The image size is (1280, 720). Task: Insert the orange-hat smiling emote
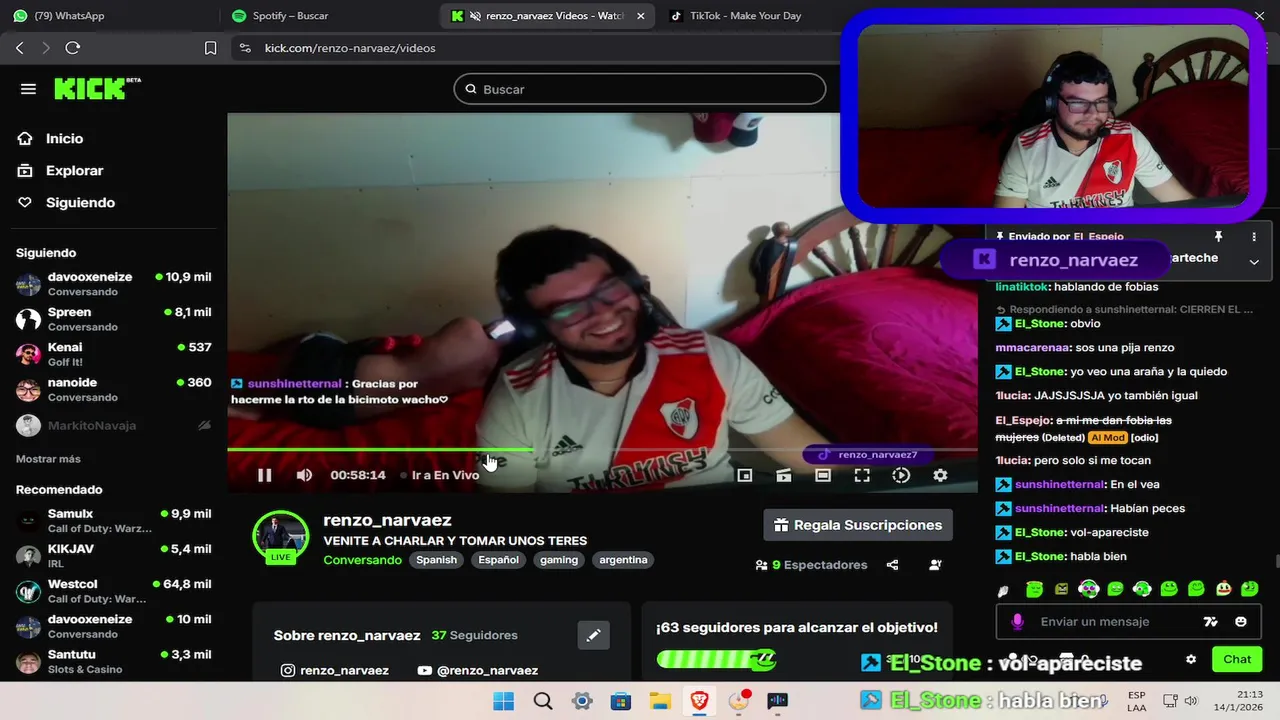[x=1223, y=589]
